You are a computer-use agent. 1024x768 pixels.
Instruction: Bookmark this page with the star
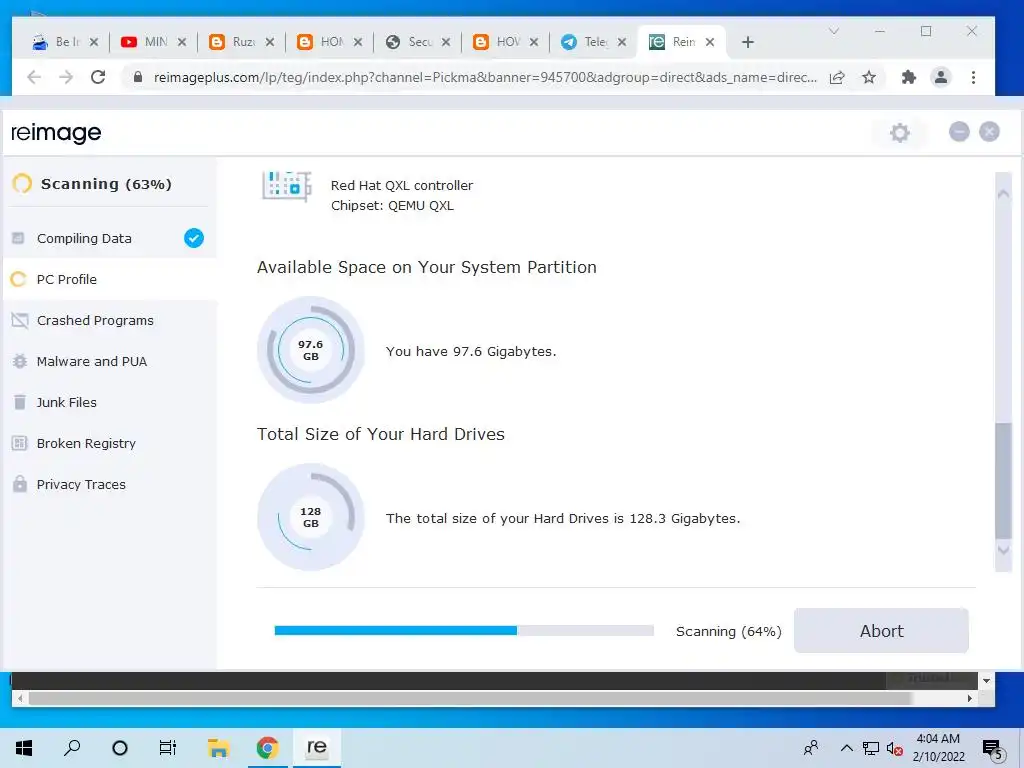(x=869, y=78)
